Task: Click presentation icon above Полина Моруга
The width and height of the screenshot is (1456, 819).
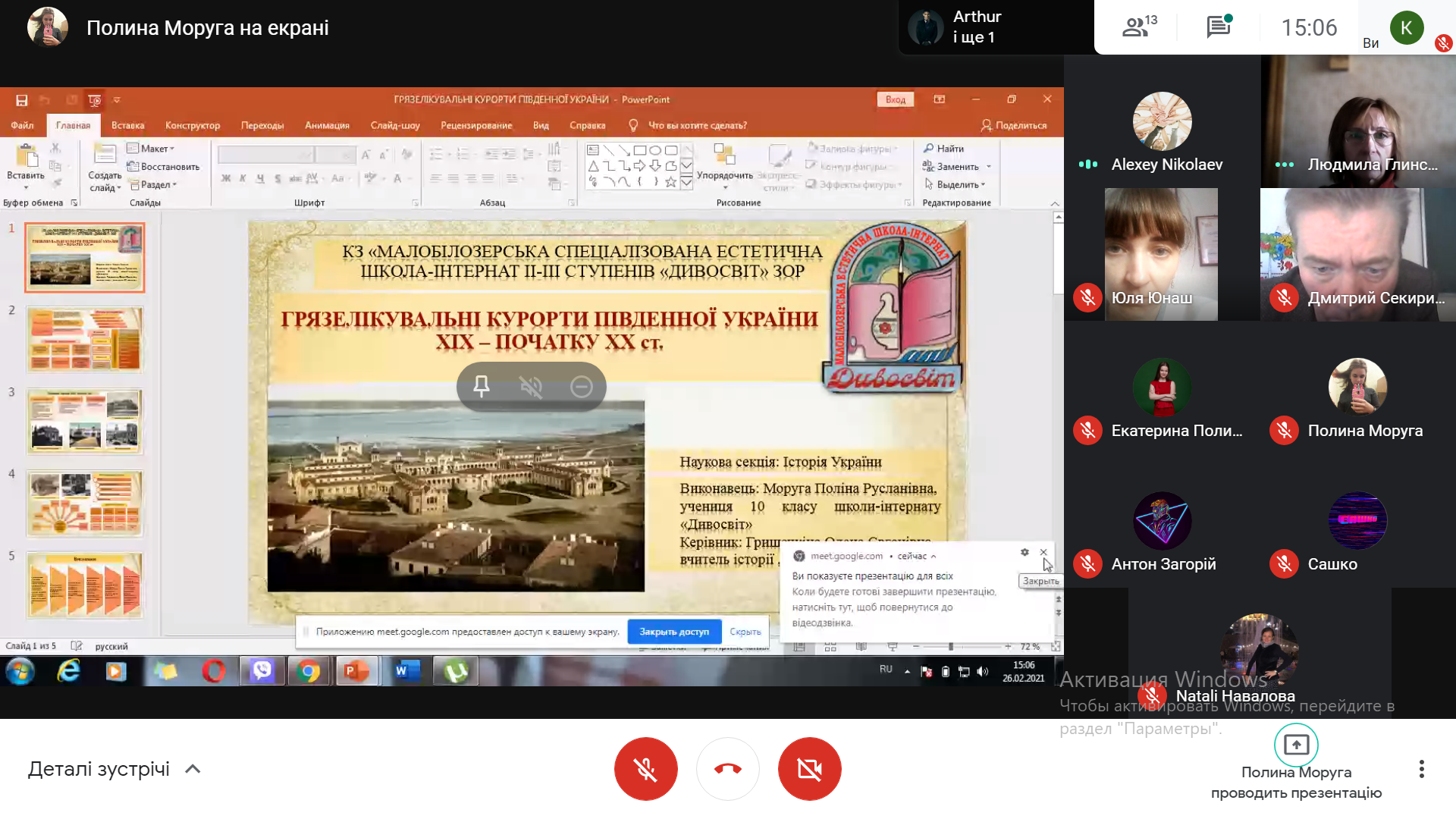Action: [x=1296, y=745]
